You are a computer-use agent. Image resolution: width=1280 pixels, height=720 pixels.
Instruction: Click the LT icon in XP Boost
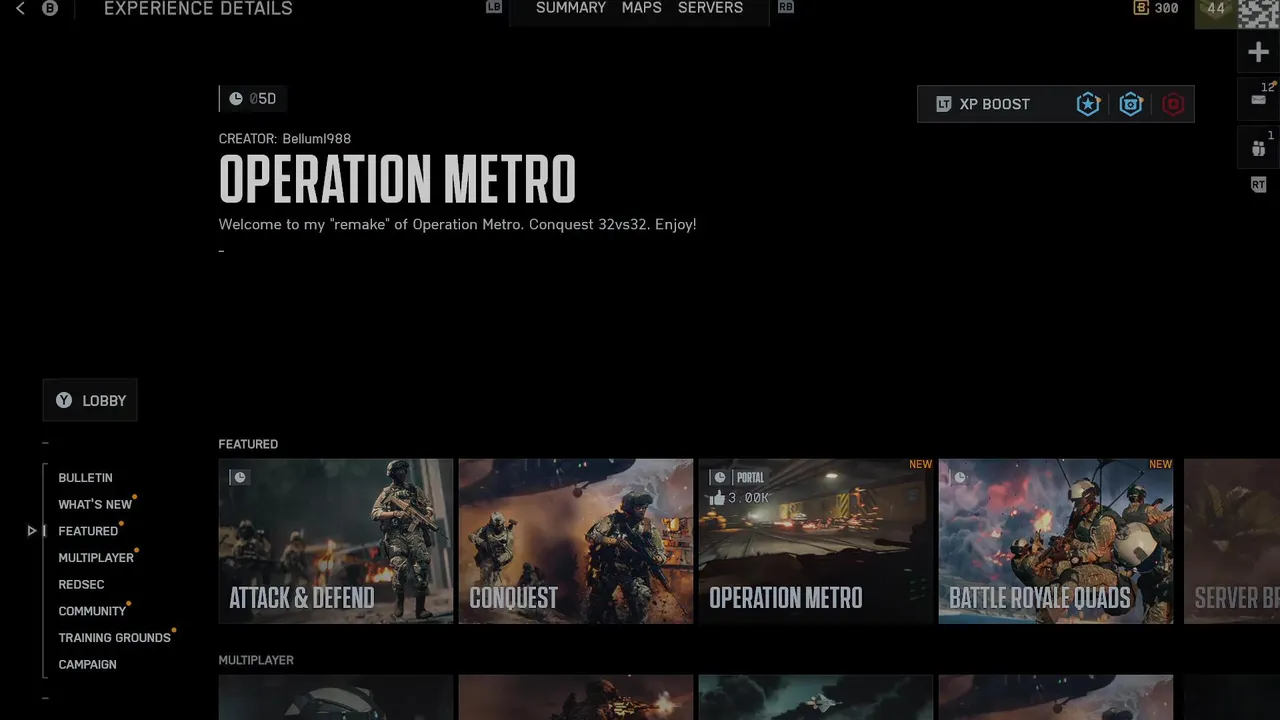pyautogui.click(x=943, y=104)
